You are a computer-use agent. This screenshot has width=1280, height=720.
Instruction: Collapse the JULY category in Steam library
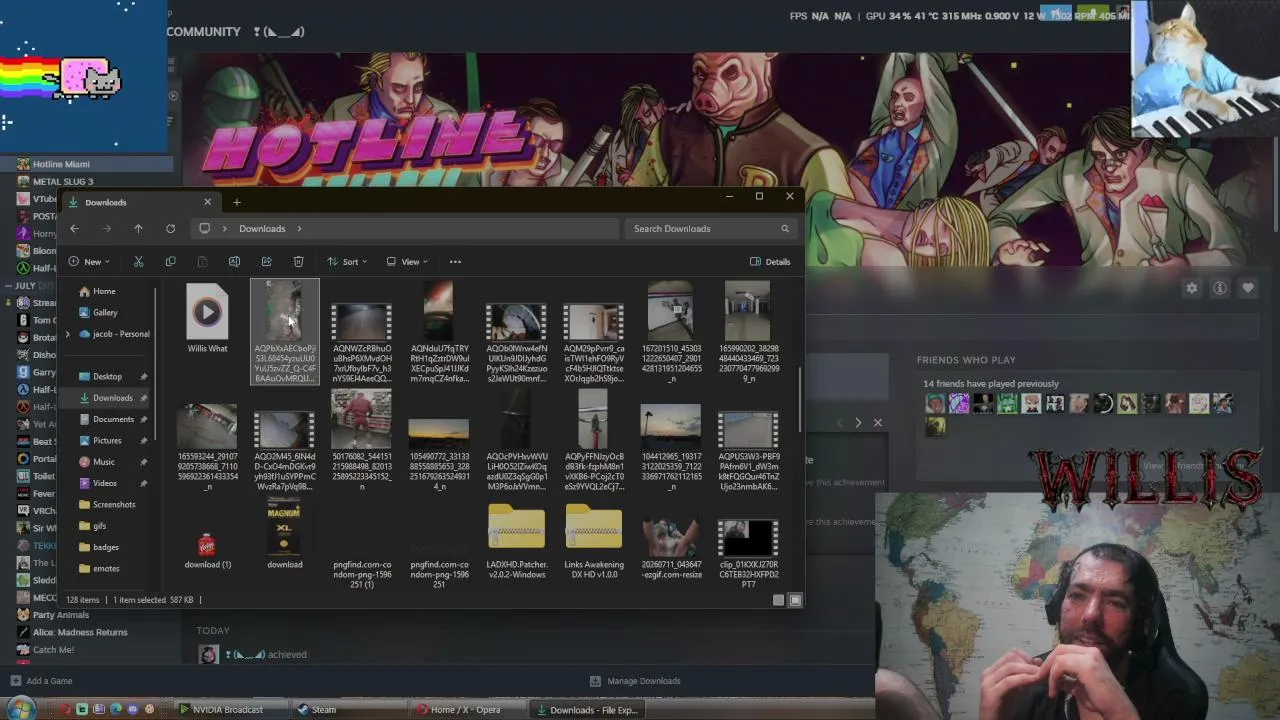click(x=6, y=286)
